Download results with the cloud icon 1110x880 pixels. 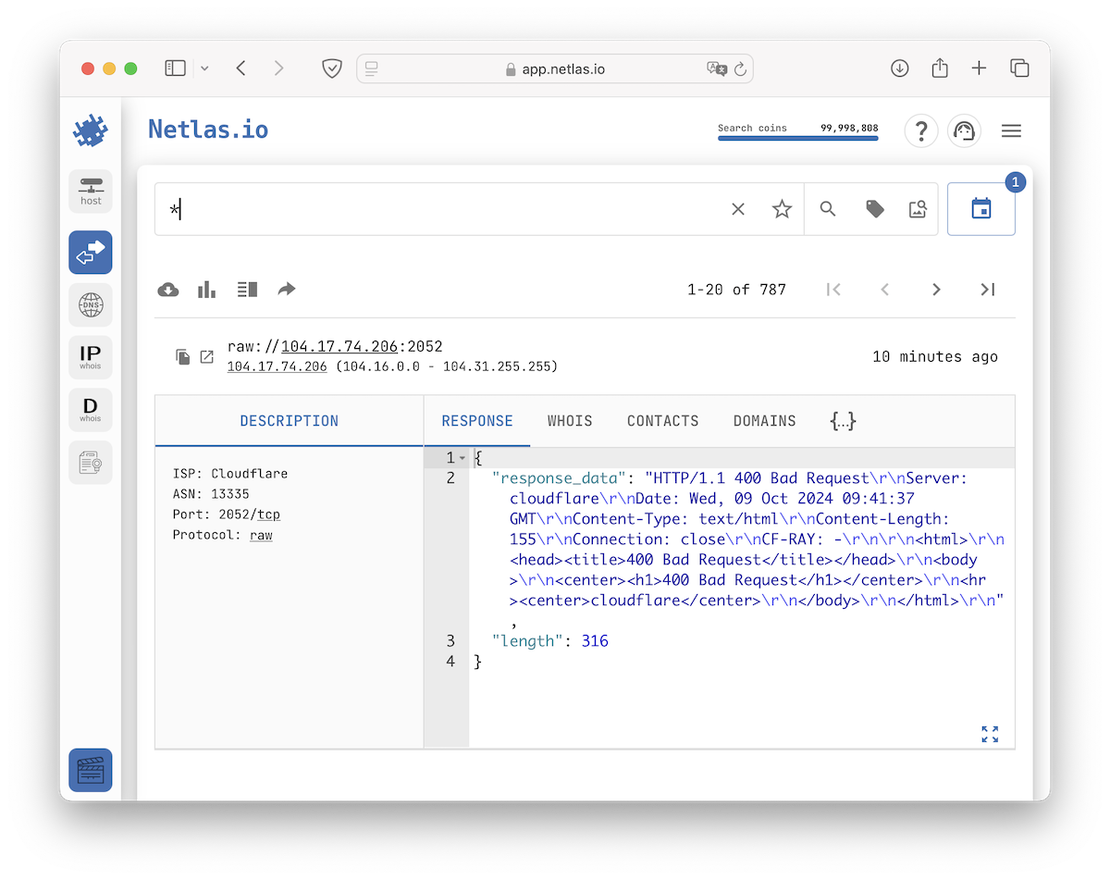[169, 290]
